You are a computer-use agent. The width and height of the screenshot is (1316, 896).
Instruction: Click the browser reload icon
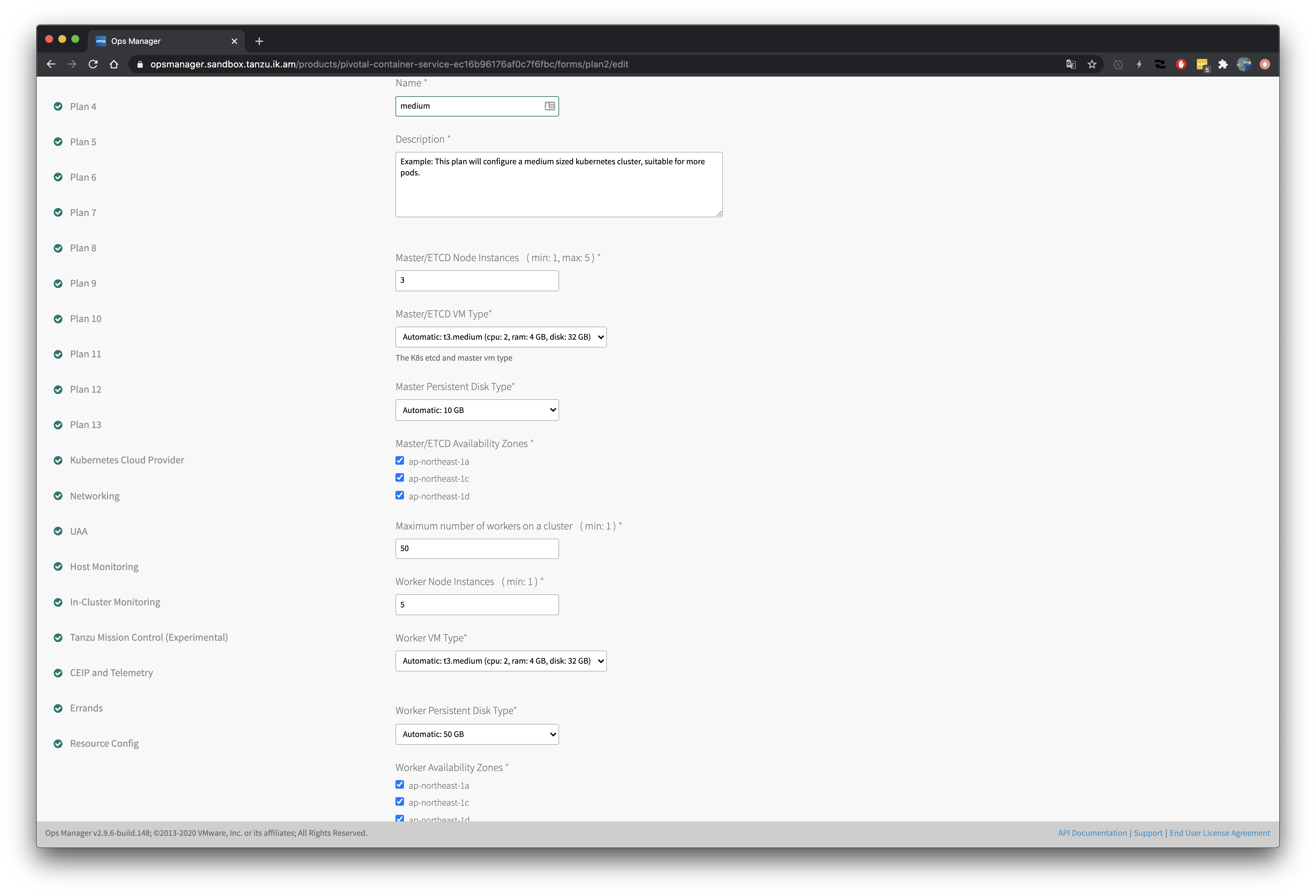[93, 64]
